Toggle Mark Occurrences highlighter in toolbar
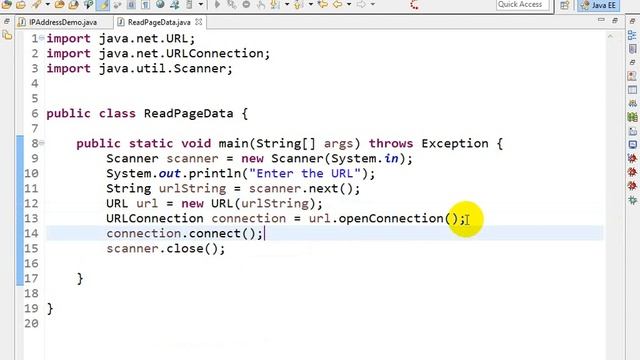This screenshot has height=360, width=640. point(103,5)
